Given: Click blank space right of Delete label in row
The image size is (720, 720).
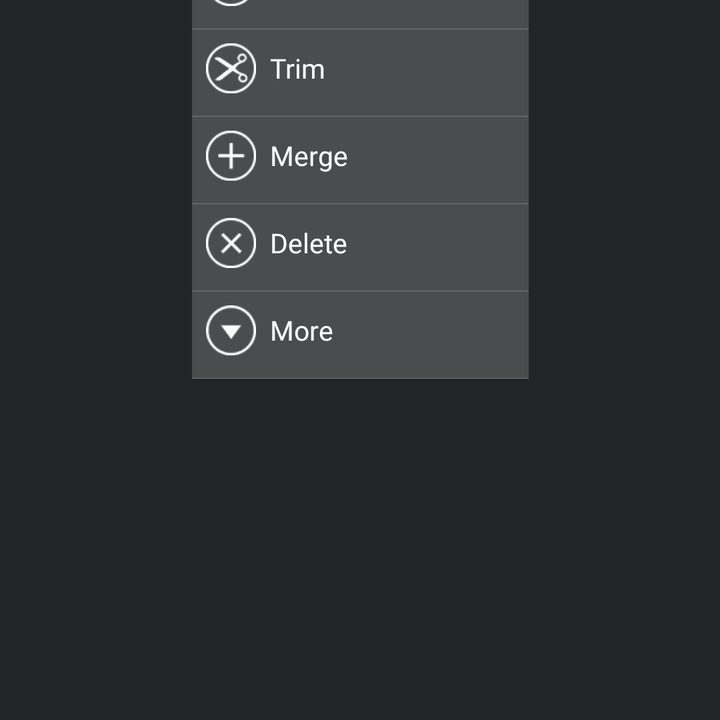Looking at the screenshot, I should coord(438,247).
